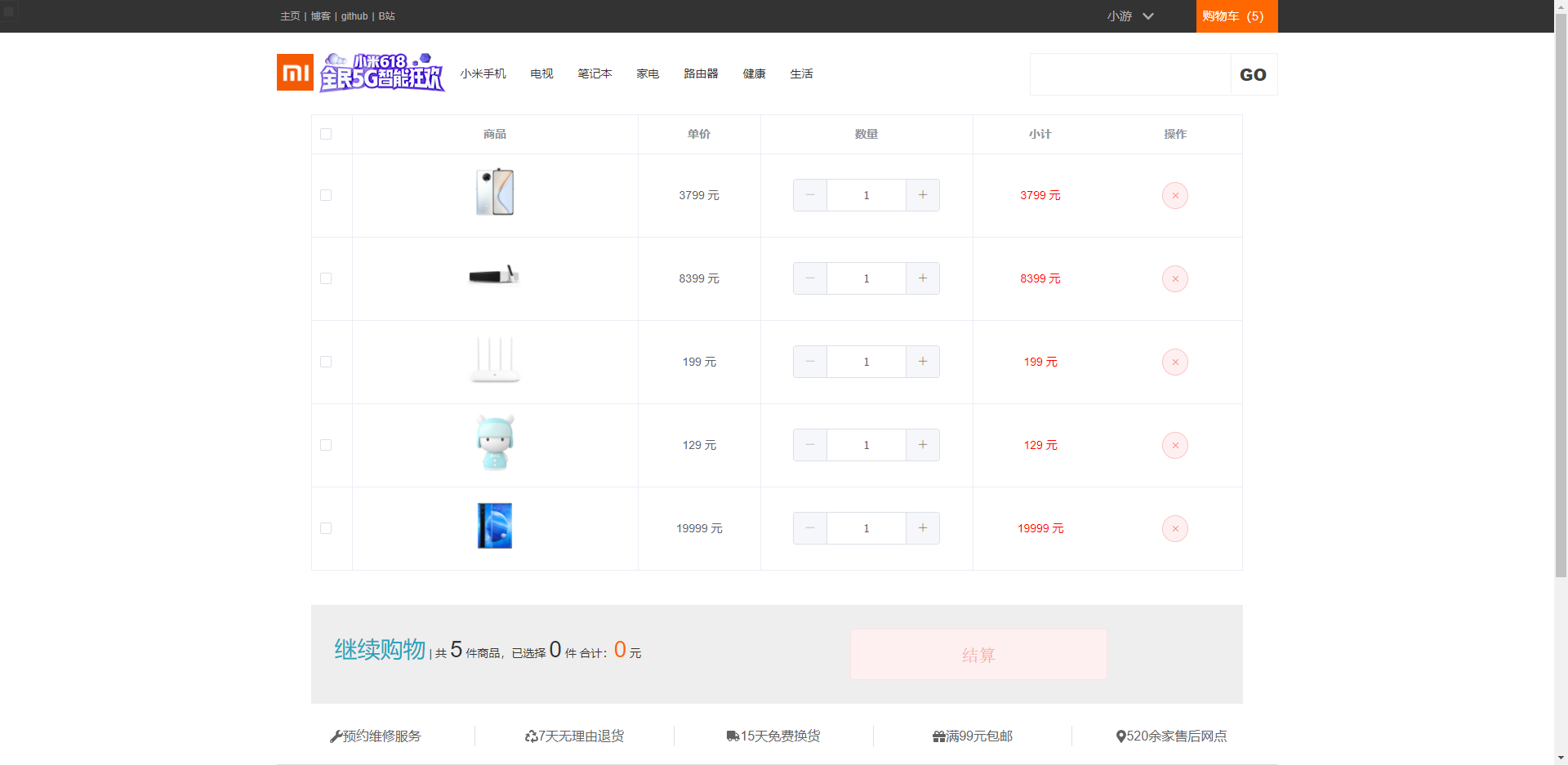Click 继续购物 to continue shopping
This screenshot has height=765, width=1568.
point(380,649)
